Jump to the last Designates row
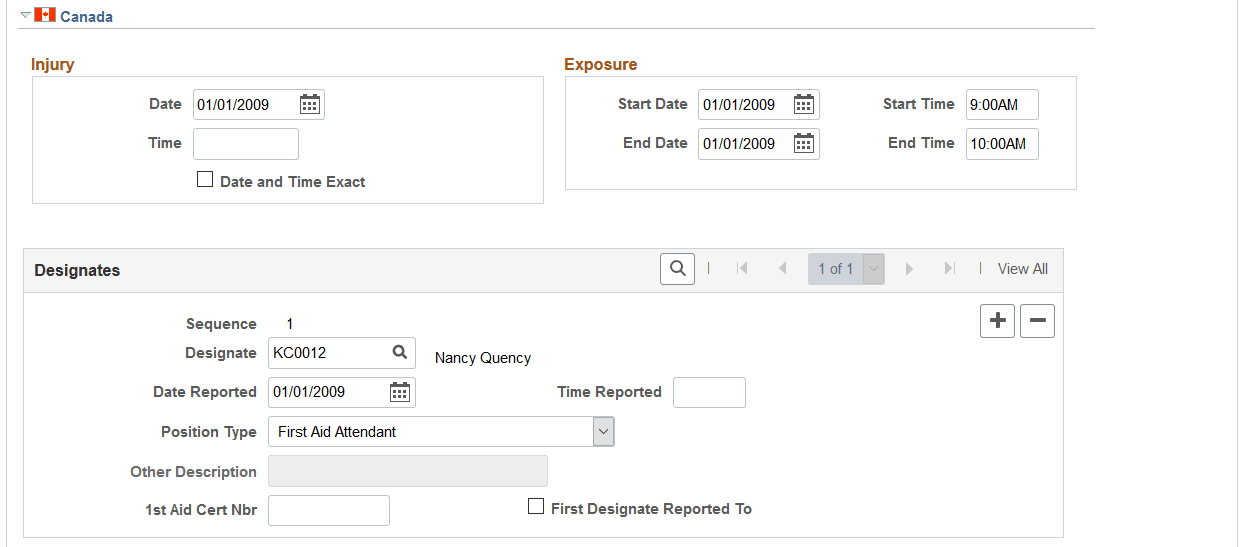 click(949, 269)
